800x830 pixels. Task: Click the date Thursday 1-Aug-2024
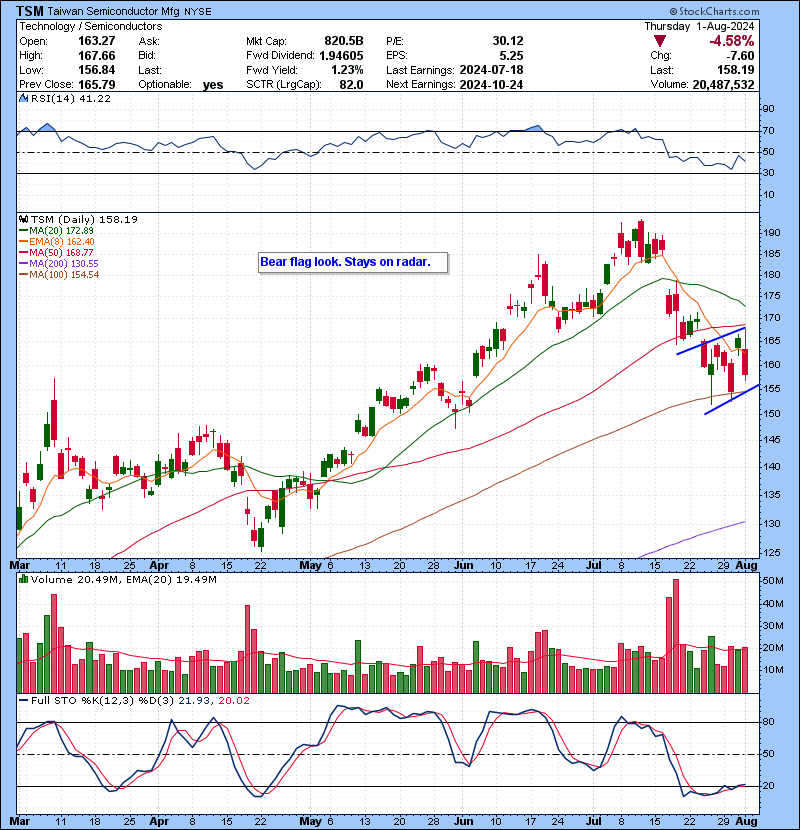tap(699, 26)
